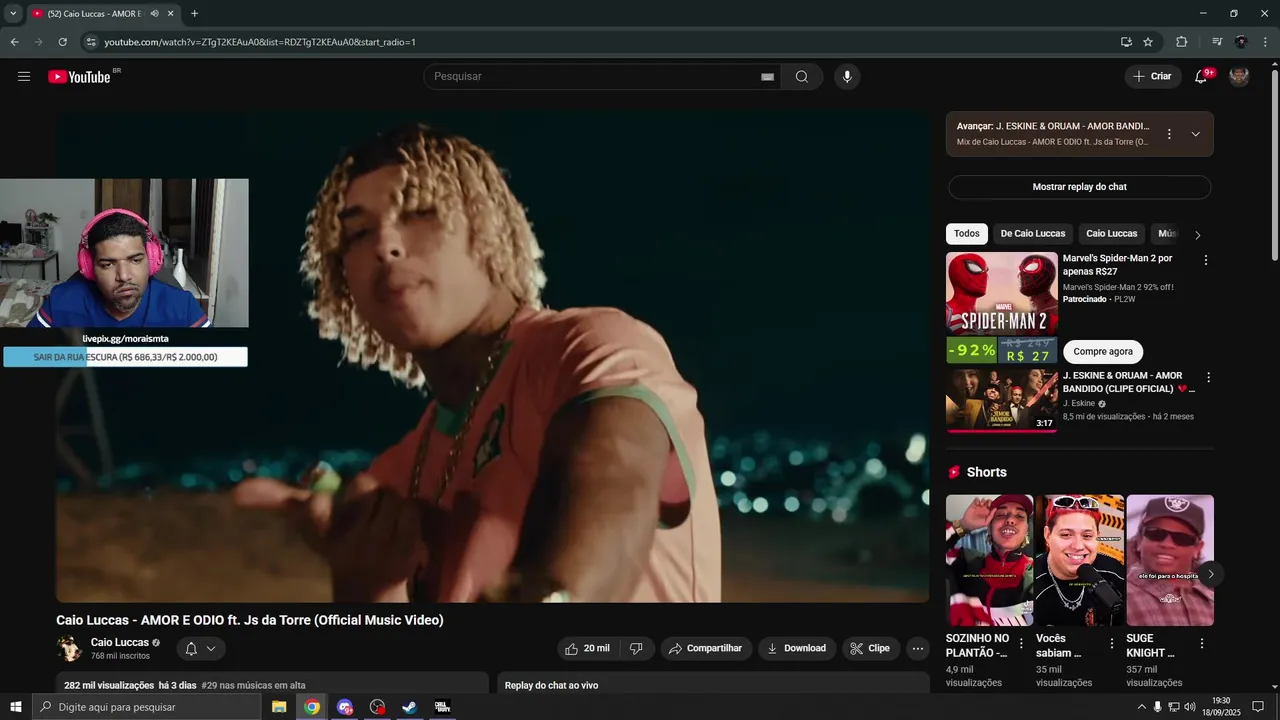The height and width of the screenshot is (720, 1280).
Task: Open options for SOZINHO NO PLANTÃO short
Action: (1021, 644)
